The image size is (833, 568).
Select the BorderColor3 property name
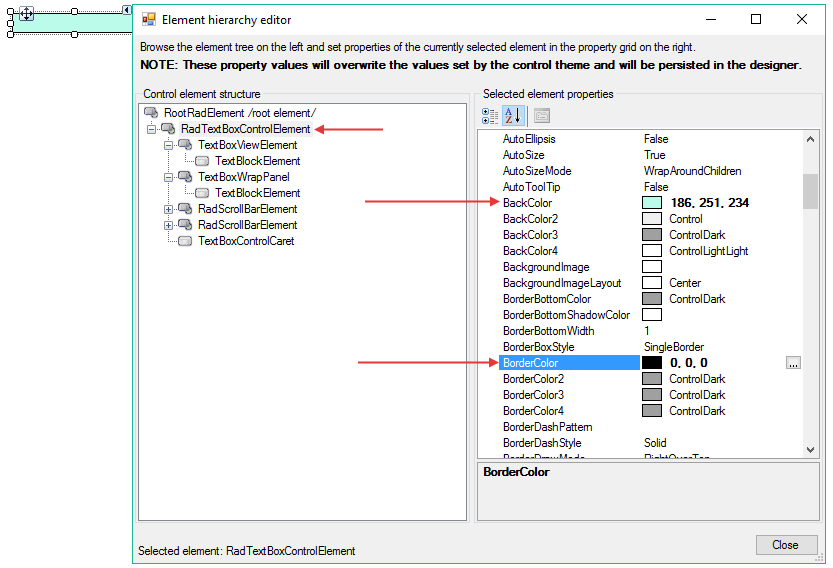533,395
